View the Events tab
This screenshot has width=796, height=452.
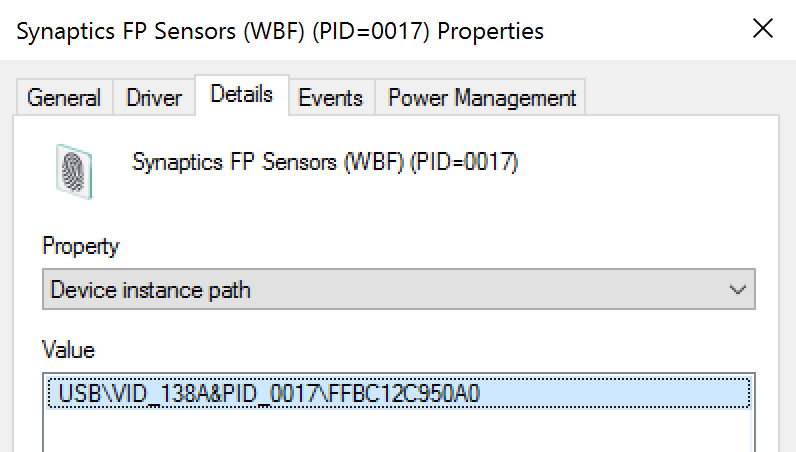(x=330, y=98)
